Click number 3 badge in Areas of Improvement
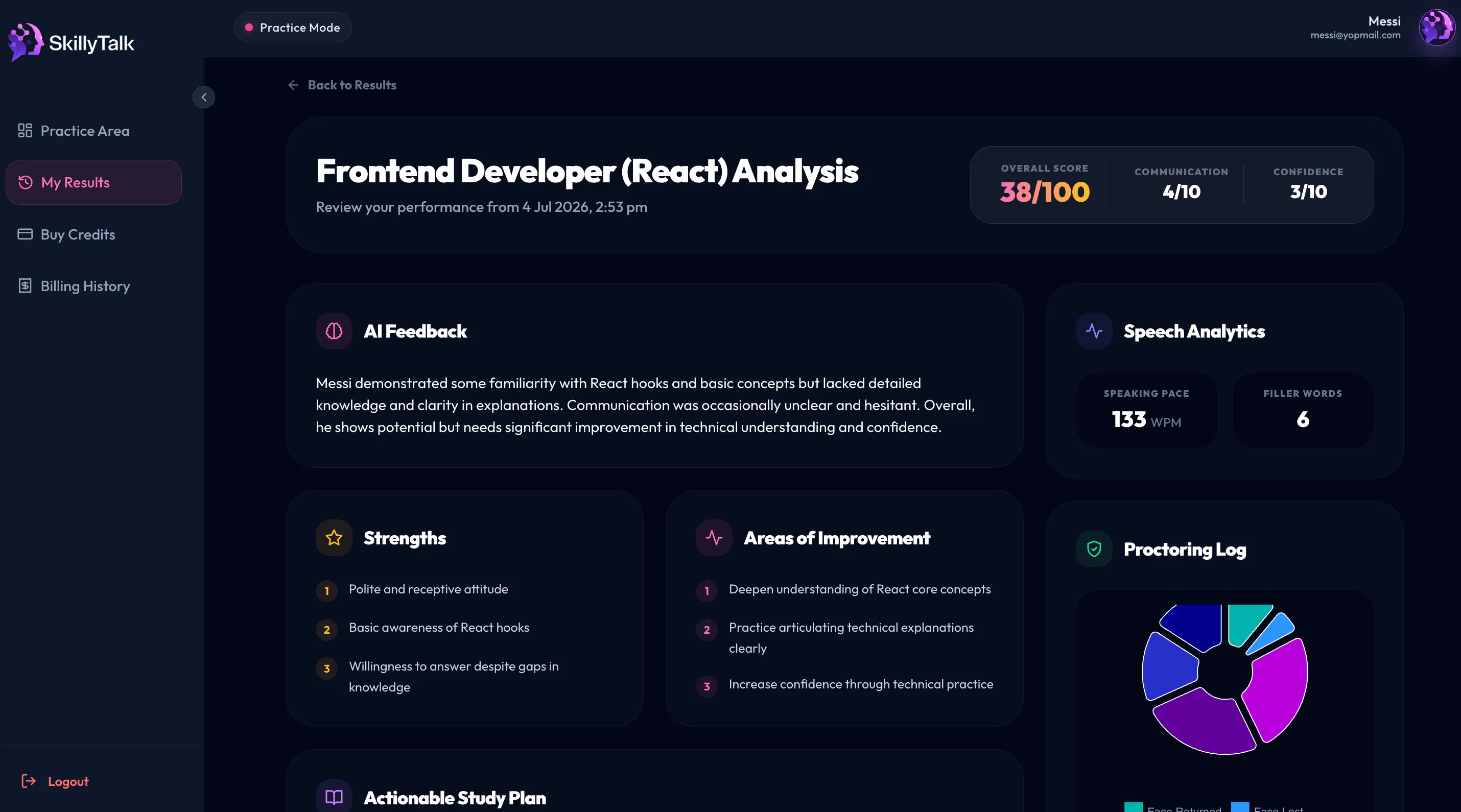The image size is (1461, 812). [706, 687]
